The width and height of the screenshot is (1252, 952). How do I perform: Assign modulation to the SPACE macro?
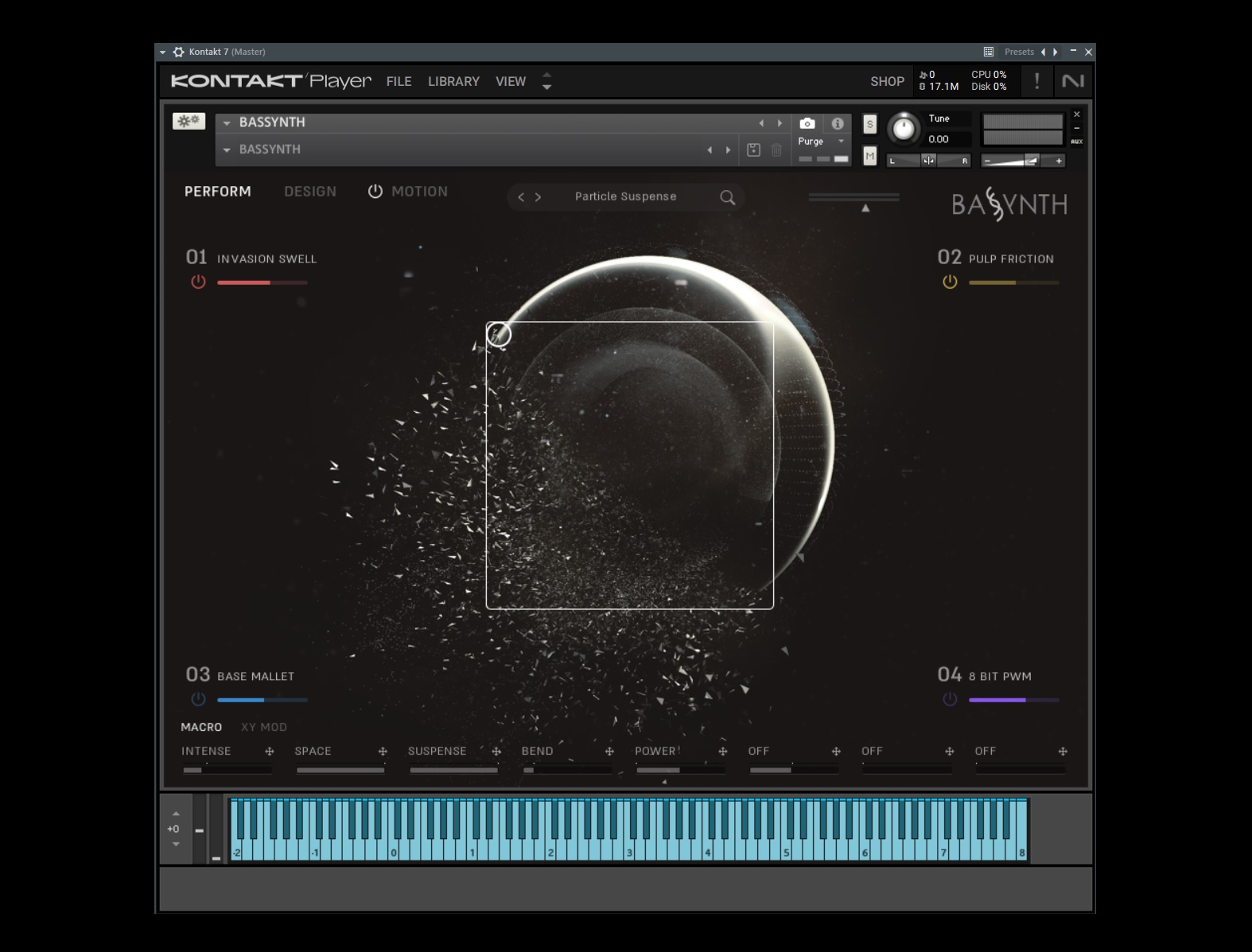pyautogui.click(x=383, y=751)
